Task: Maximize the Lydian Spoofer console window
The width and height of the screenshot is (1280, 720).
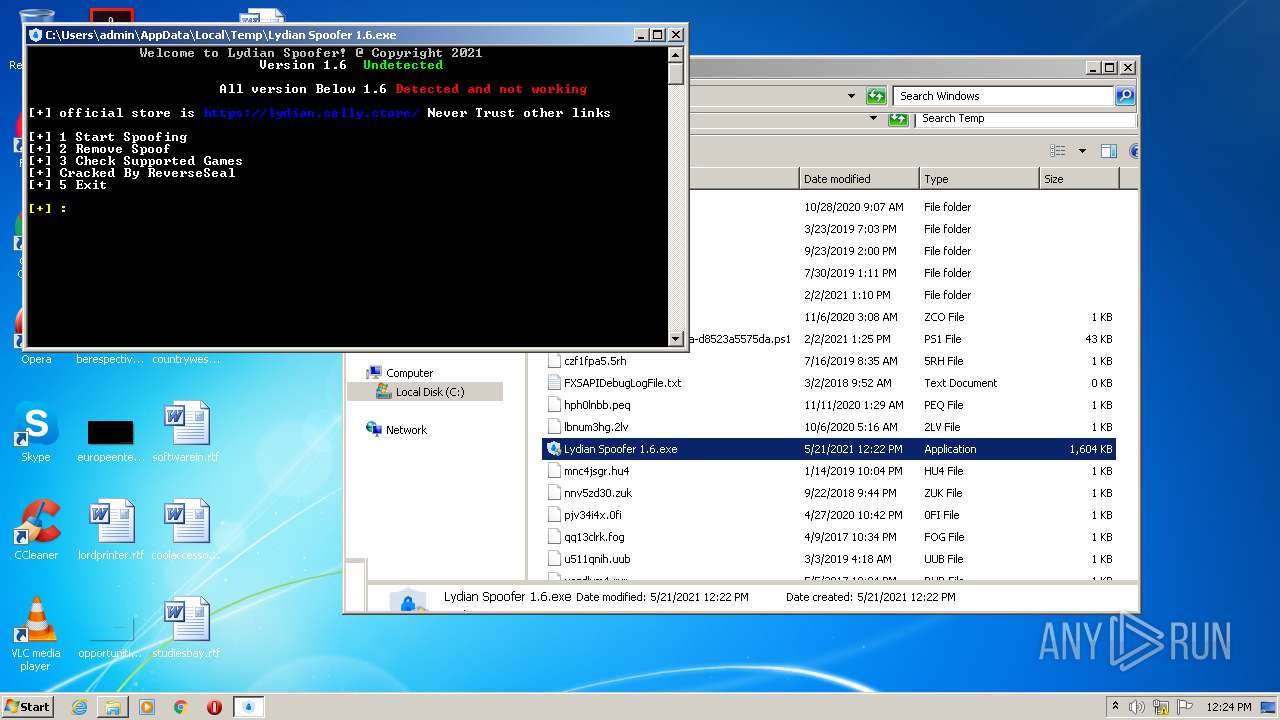Action: (x=658, y=35)
